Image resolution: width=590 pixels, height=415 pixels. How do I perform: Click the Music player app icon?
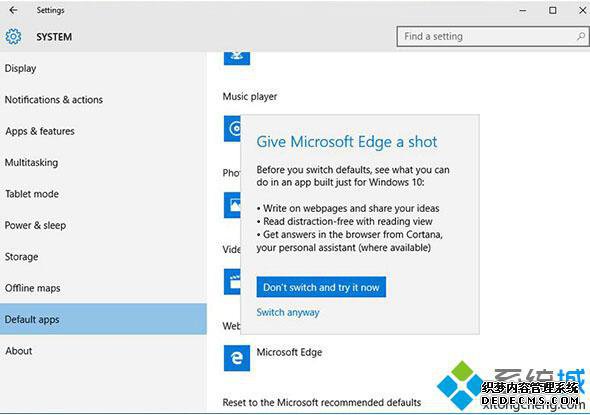[232, 129]
